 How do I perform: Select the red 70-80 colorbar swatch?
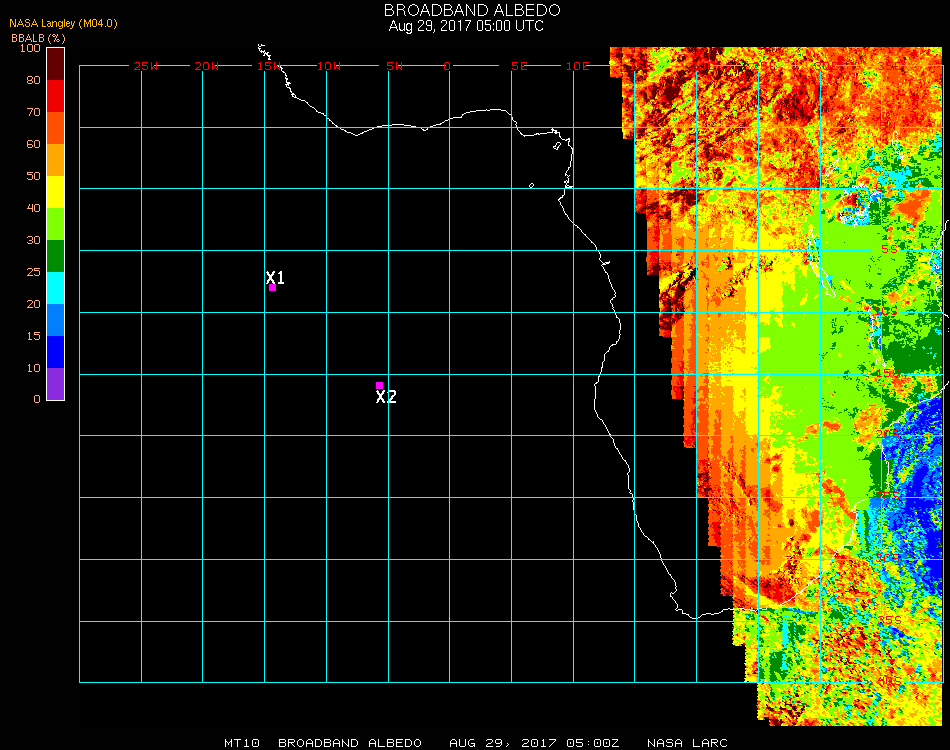[x=56, y=96]
